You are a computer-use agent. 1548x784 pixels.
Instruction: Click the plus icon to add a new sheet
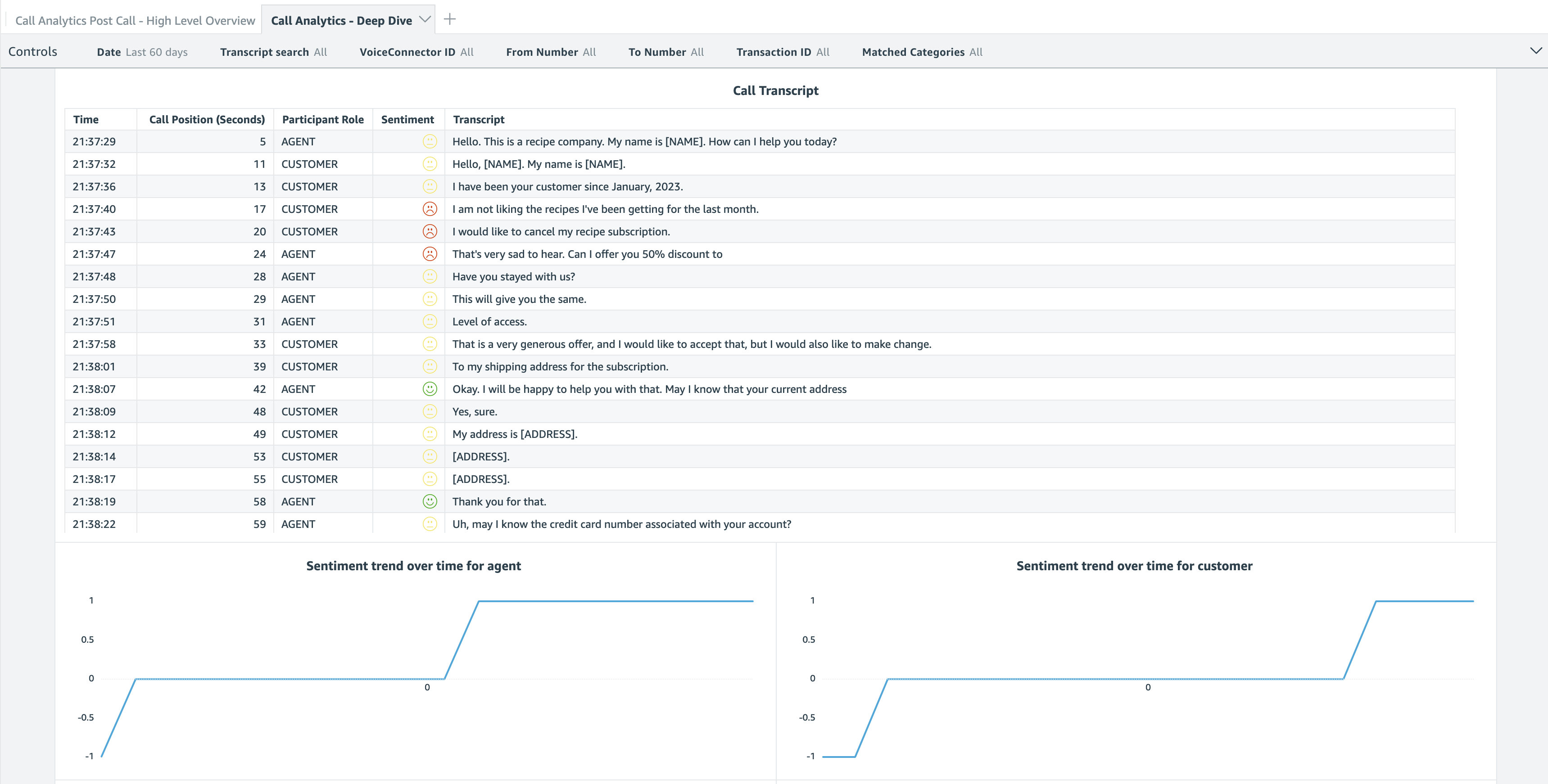pyautogui.click(x=449, y=18)
